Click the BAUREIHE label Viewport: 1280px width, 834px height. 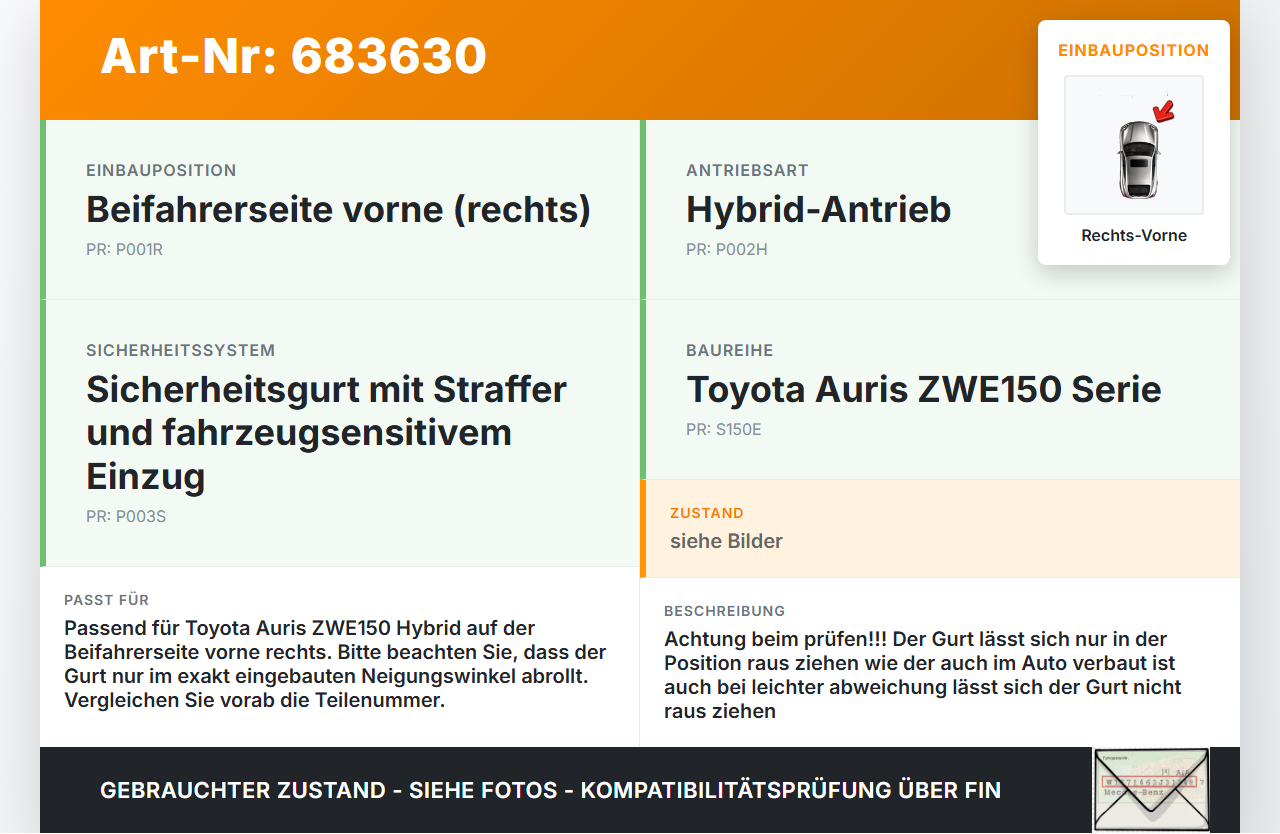(730, 351)
